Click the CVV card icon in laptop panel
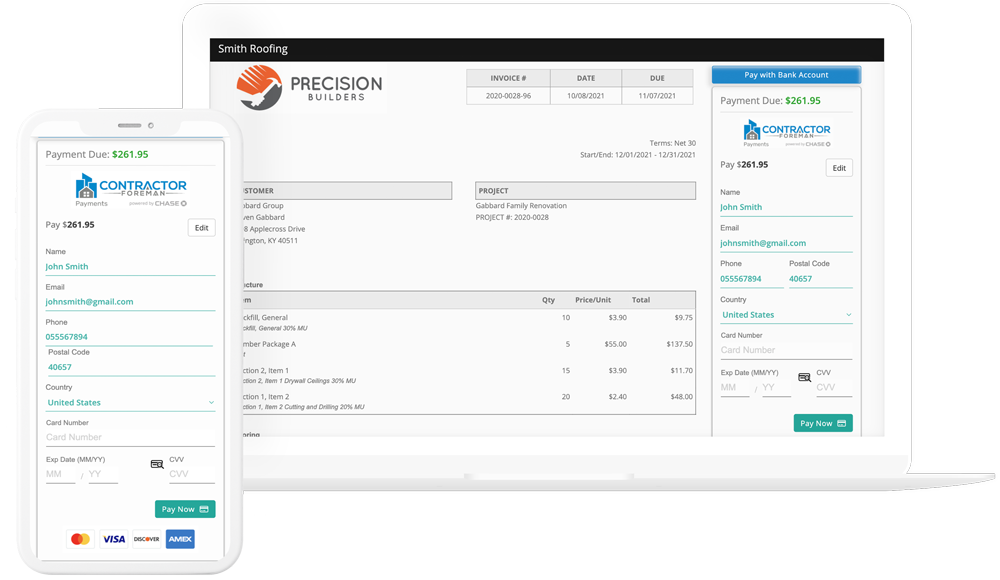Image resolution: width=1000 pixels, height=580 pixels. tap(804, 377)
